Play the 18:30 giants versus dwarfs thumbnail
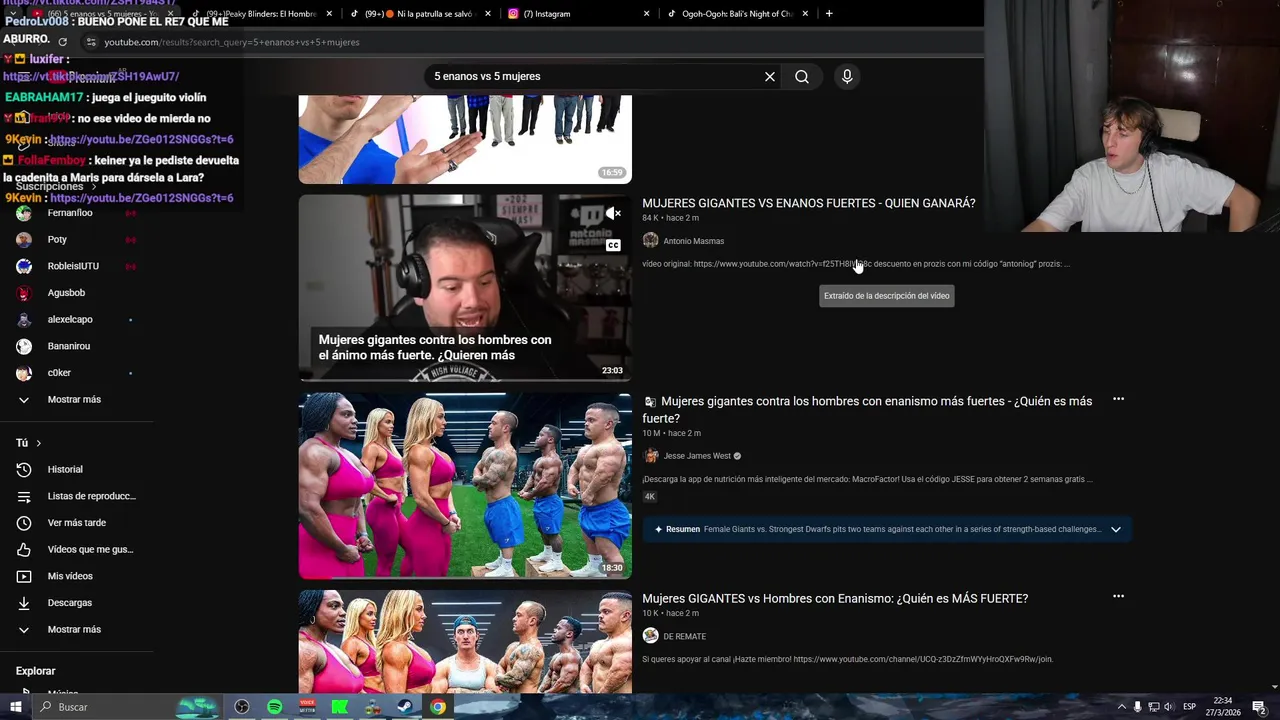This screenshot has width=1280, height=720. (x=465, y=486)
